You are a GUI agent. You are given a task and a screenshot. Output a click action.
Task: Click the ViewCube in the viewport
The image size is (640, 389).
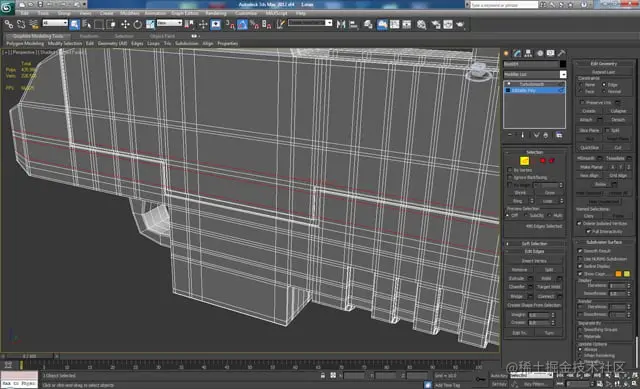(x=479, y=71)
